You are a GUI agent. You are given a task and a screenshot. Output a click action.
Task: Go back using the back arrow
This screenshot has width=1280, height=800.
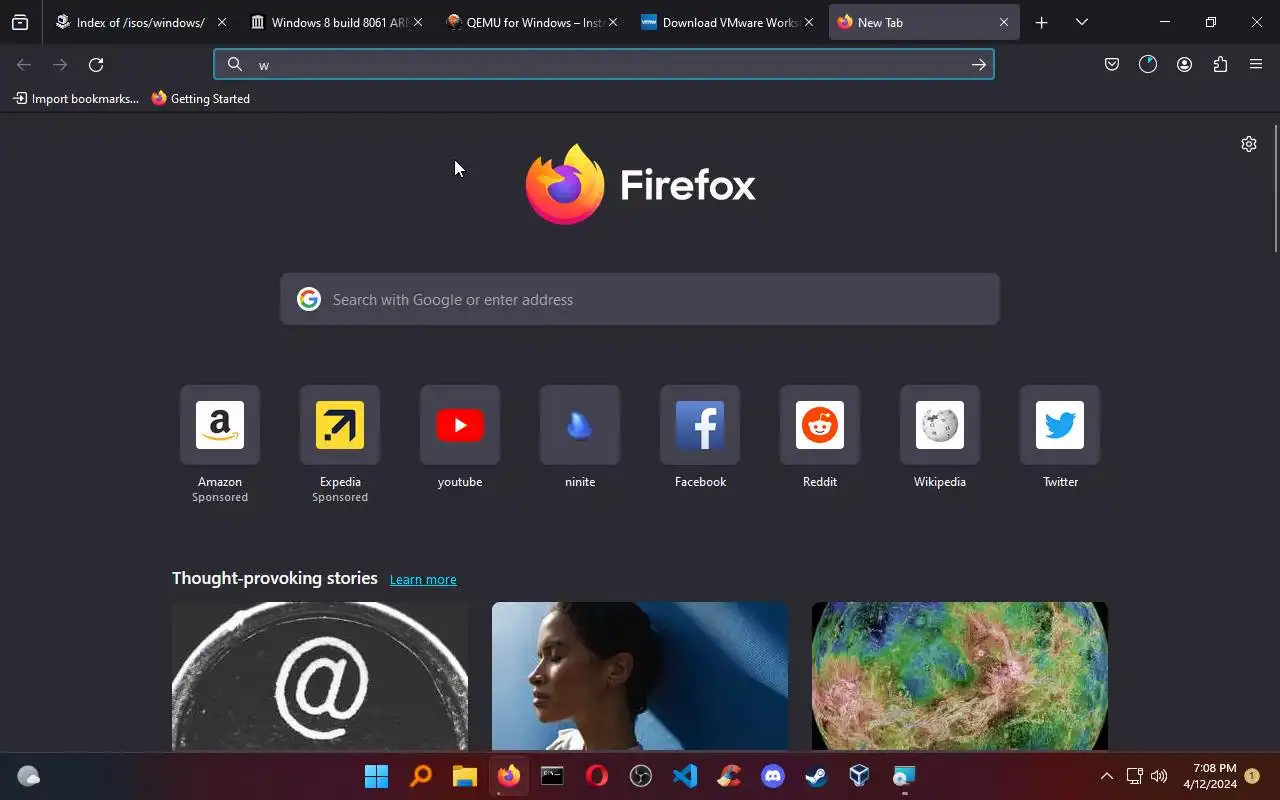[24, 64]
